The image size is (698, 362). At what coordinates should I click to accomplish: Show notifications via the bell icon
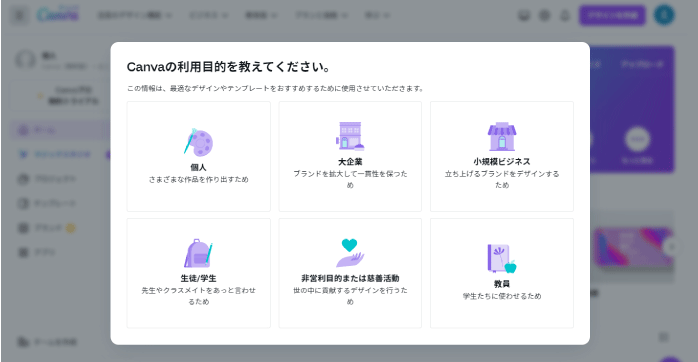point(564,16)
